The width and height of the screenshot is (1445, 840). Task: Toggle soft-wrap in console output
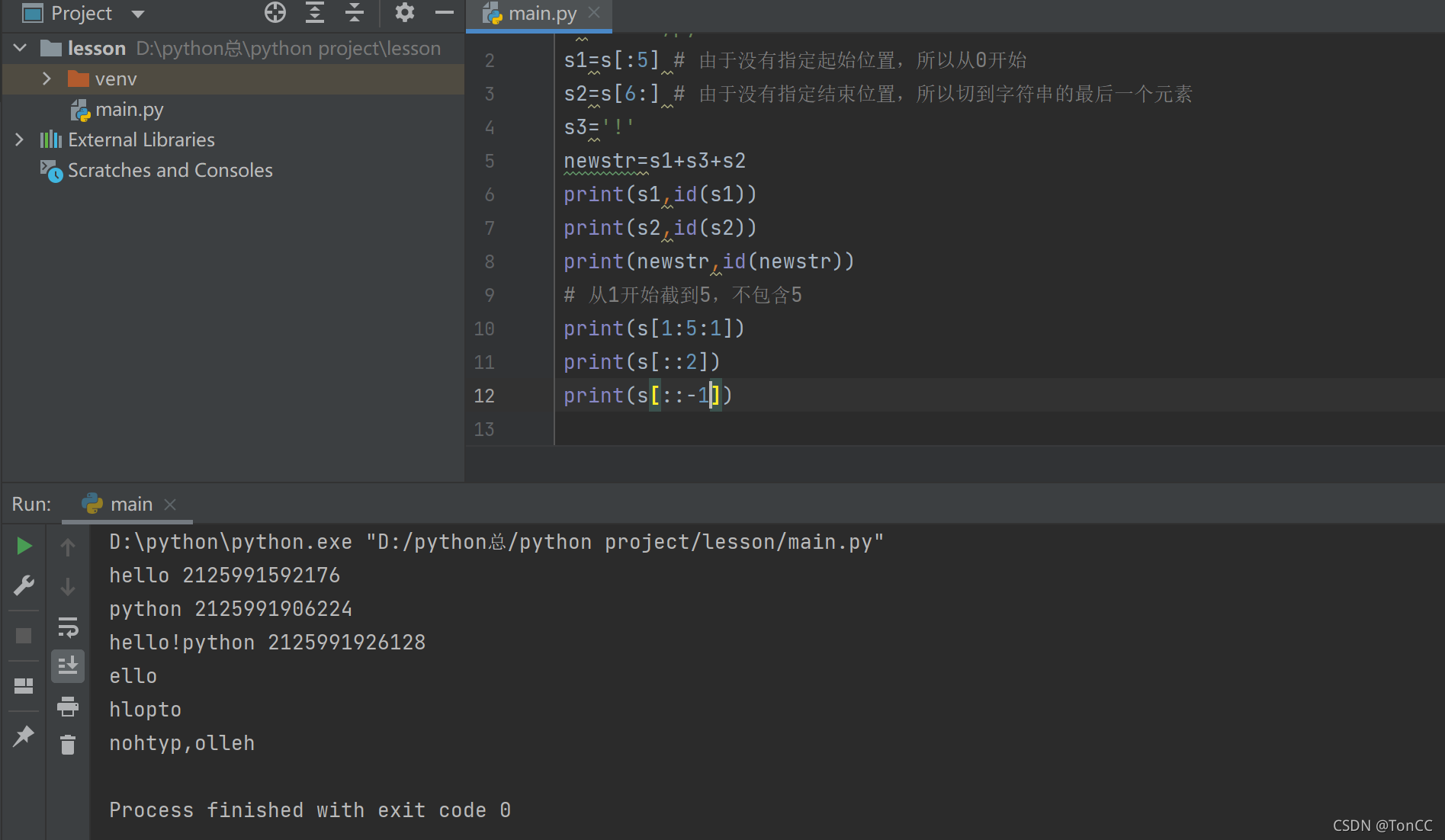coord(68,627)
